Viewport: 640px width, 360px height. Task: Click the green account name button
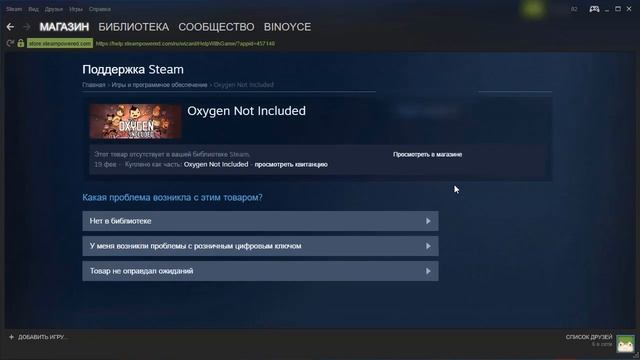pos(533,9)
